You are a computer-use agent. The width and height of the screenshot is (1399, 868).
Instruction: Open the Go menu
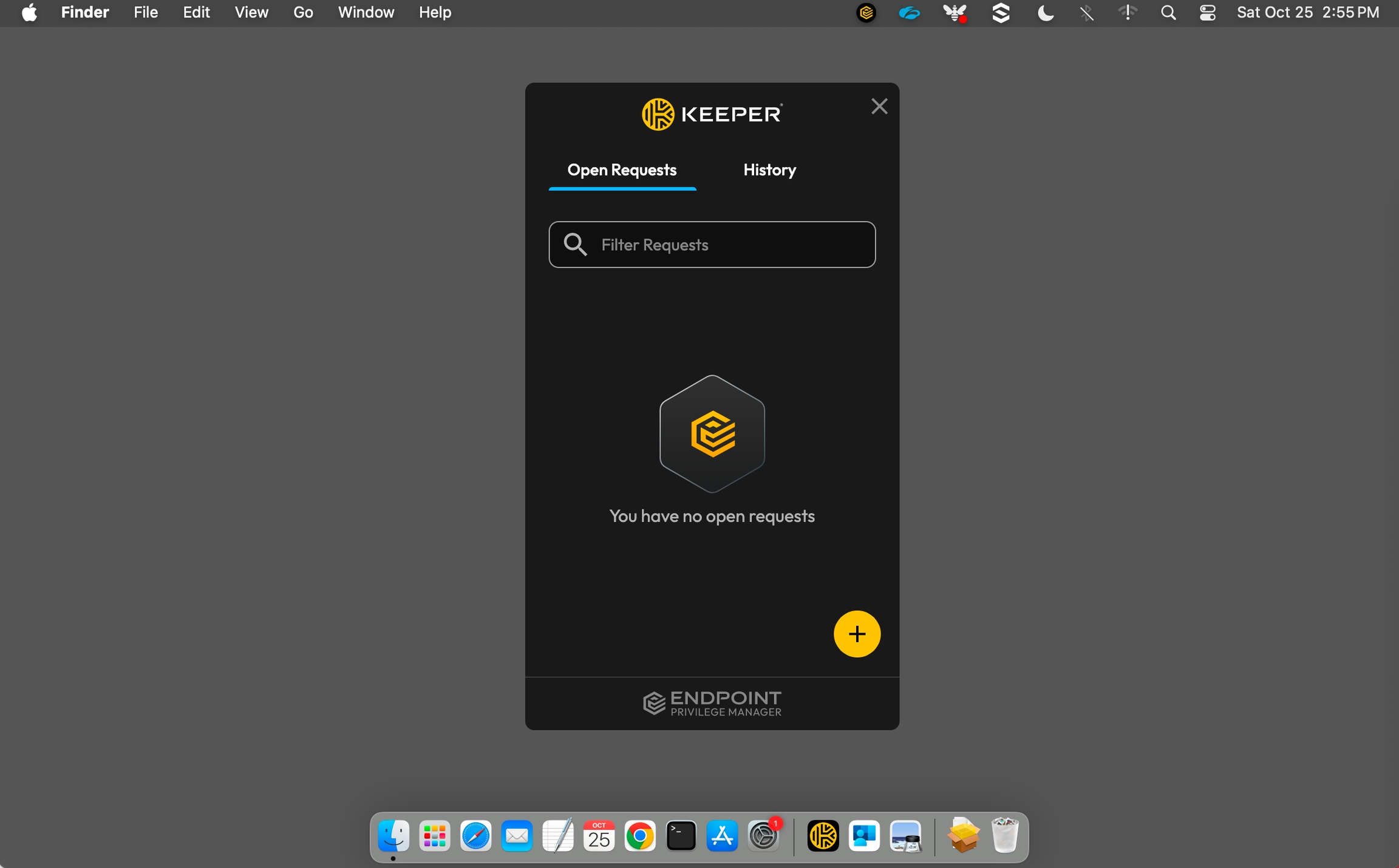303,12
